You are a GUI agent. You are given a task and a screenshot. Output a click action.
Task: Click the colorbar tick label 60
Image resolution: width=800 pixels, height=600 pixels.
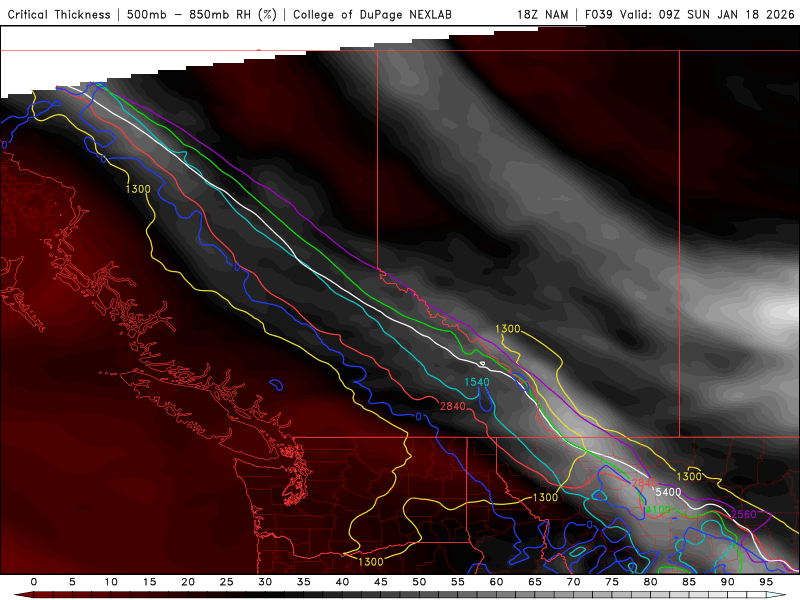pyautogui.click(x=496, y=582)
